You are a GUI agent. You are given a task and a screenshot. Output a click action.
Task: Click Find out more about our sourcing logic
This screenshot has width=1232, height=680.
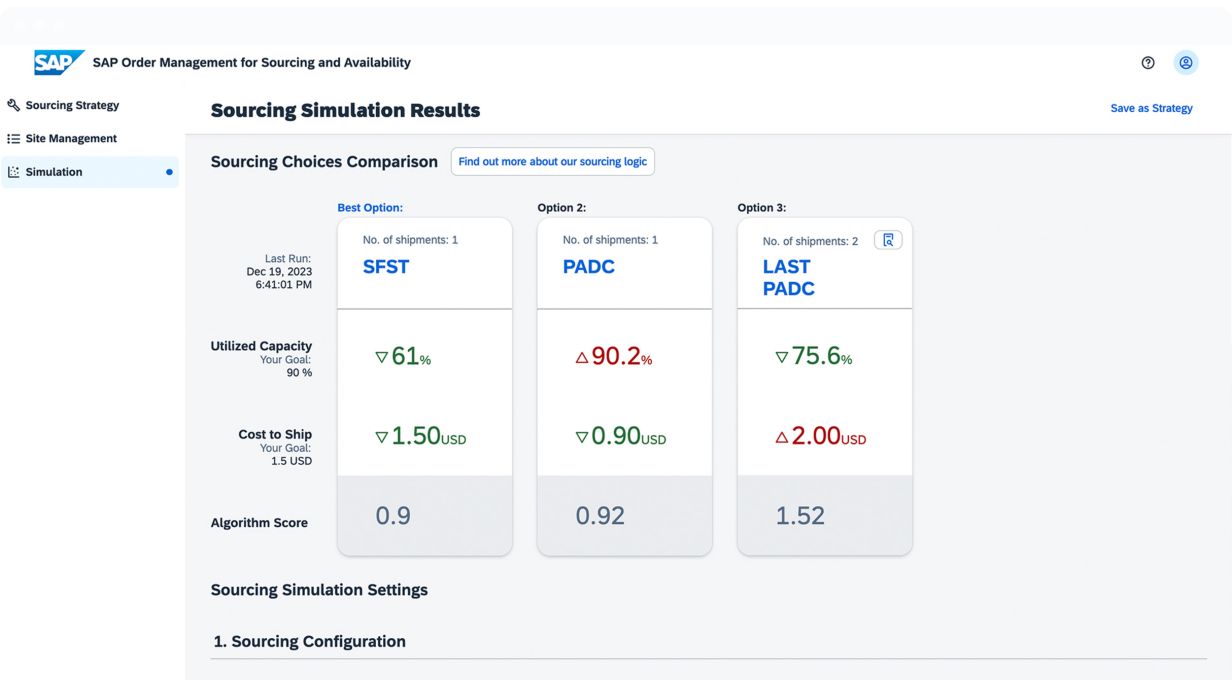pyautogui.click(x=552, y=162)
